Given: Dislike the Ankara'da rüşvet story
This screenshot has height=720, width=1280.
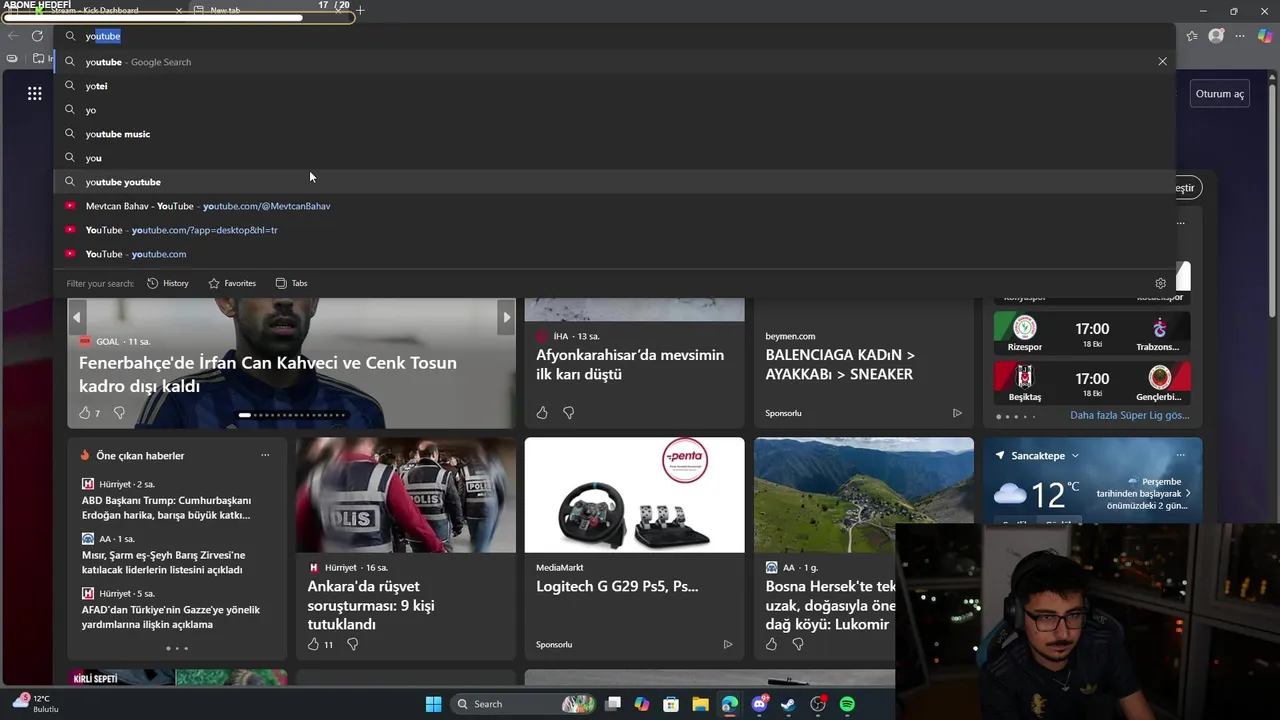Looking at the screenshot, I should 352,644.
